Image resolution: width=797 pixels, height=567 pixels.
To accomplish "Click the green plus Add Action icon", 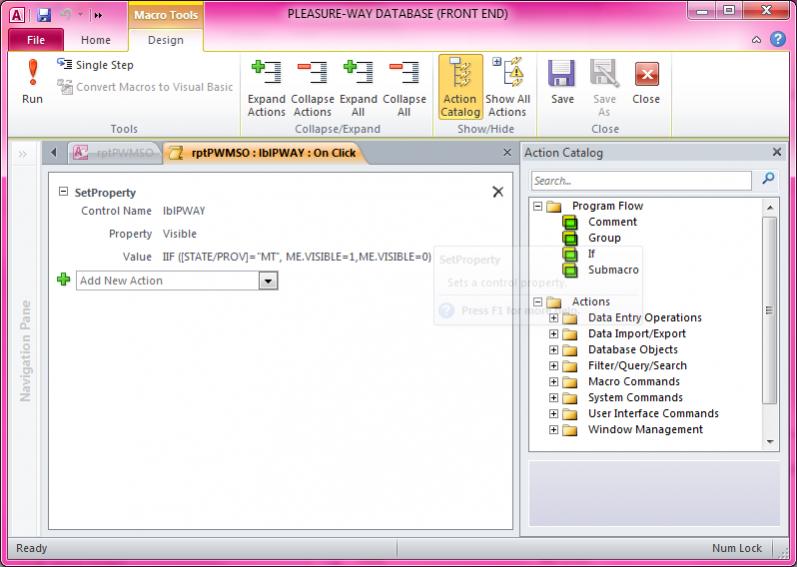I will pos(64,279).
